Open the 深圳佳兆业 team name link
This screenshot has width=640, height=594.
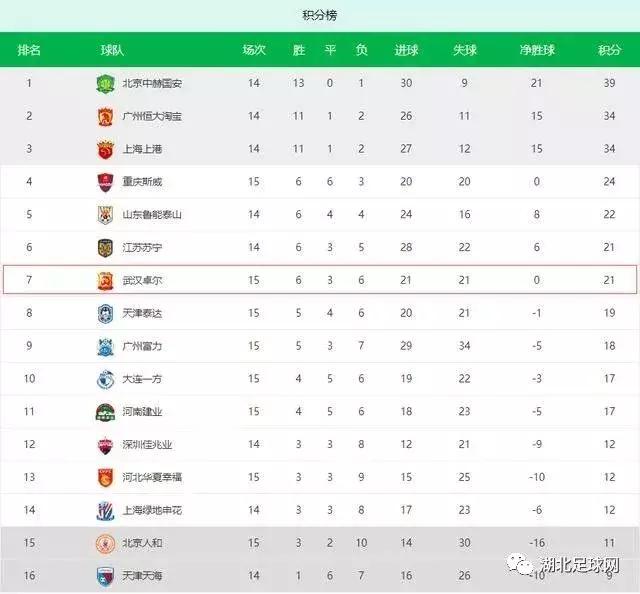[x=147, y=445]
